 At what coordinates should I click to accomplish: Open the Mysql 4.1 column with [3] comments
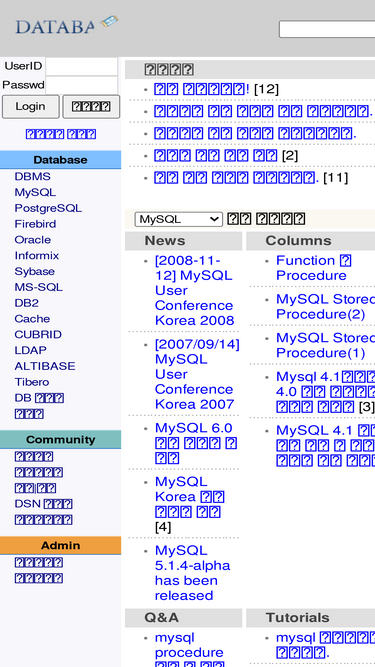325,391
